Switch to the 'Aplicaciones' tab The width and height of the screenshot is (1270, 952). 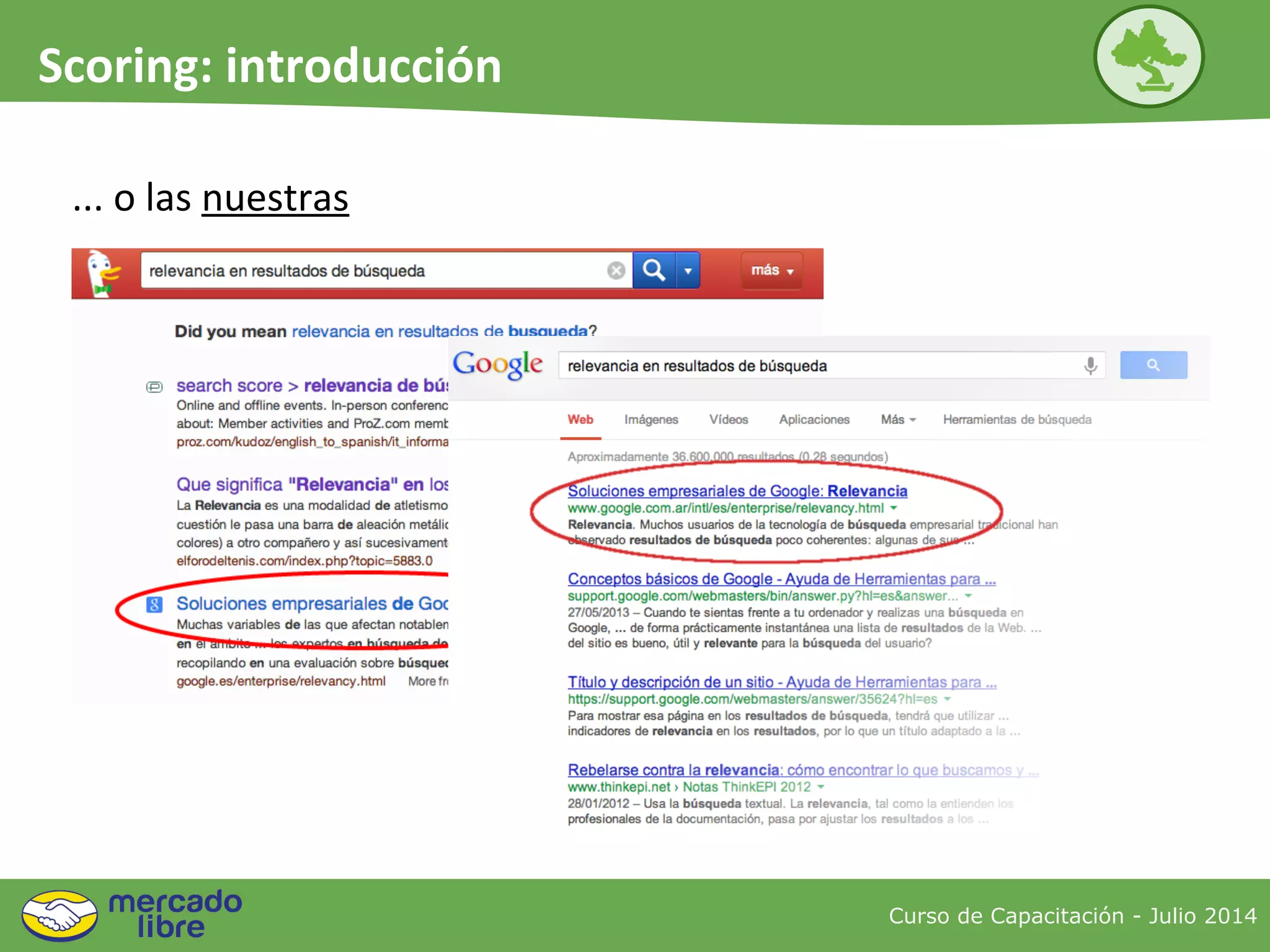(x=814, y=420)
